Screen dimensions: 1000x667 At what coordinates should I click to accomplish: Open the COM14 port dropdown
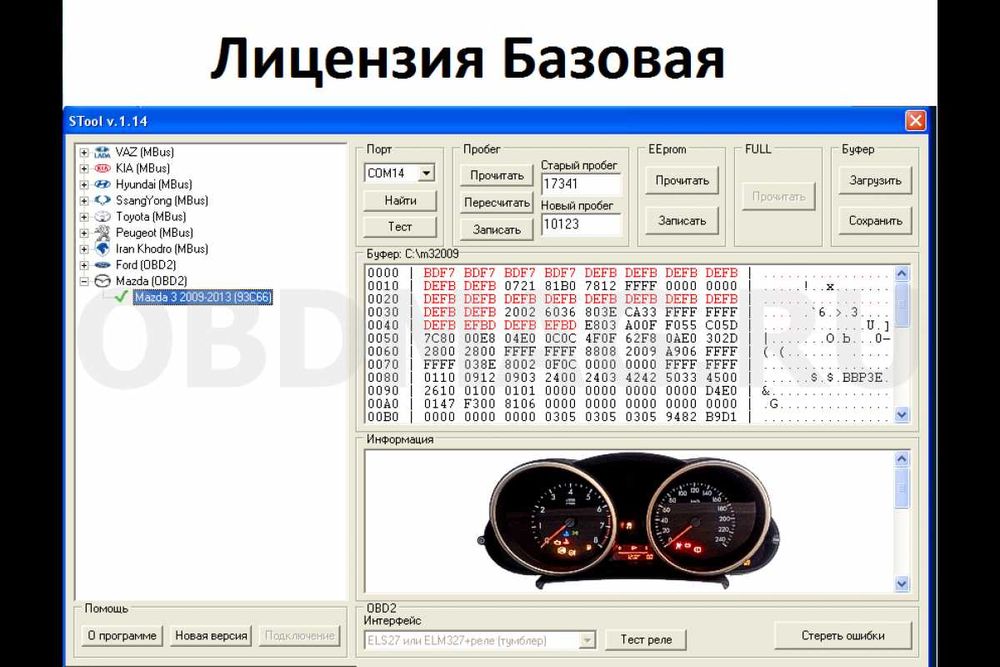(426, 173)
